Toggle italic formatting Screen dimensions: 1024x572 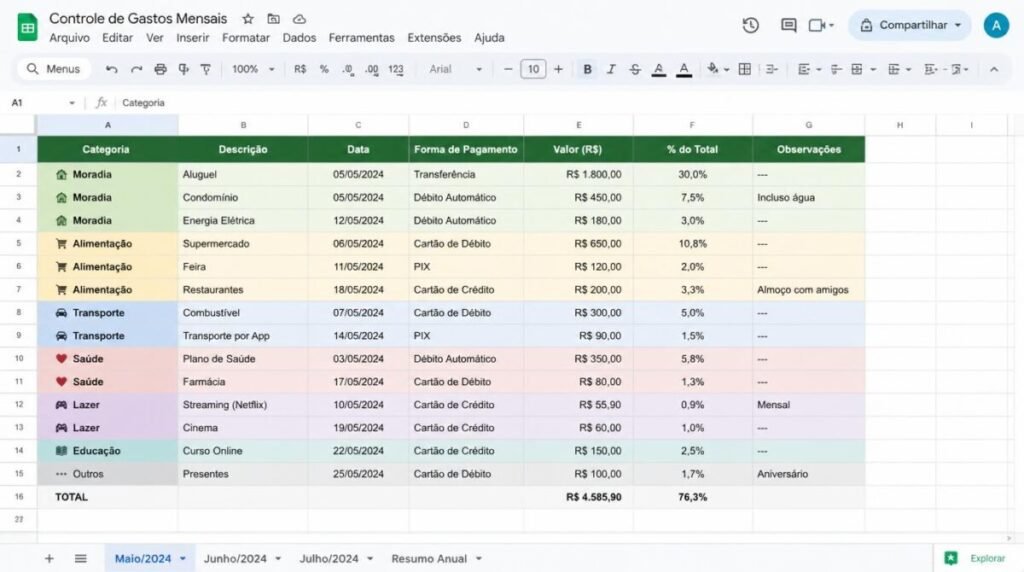click(611, 69)
